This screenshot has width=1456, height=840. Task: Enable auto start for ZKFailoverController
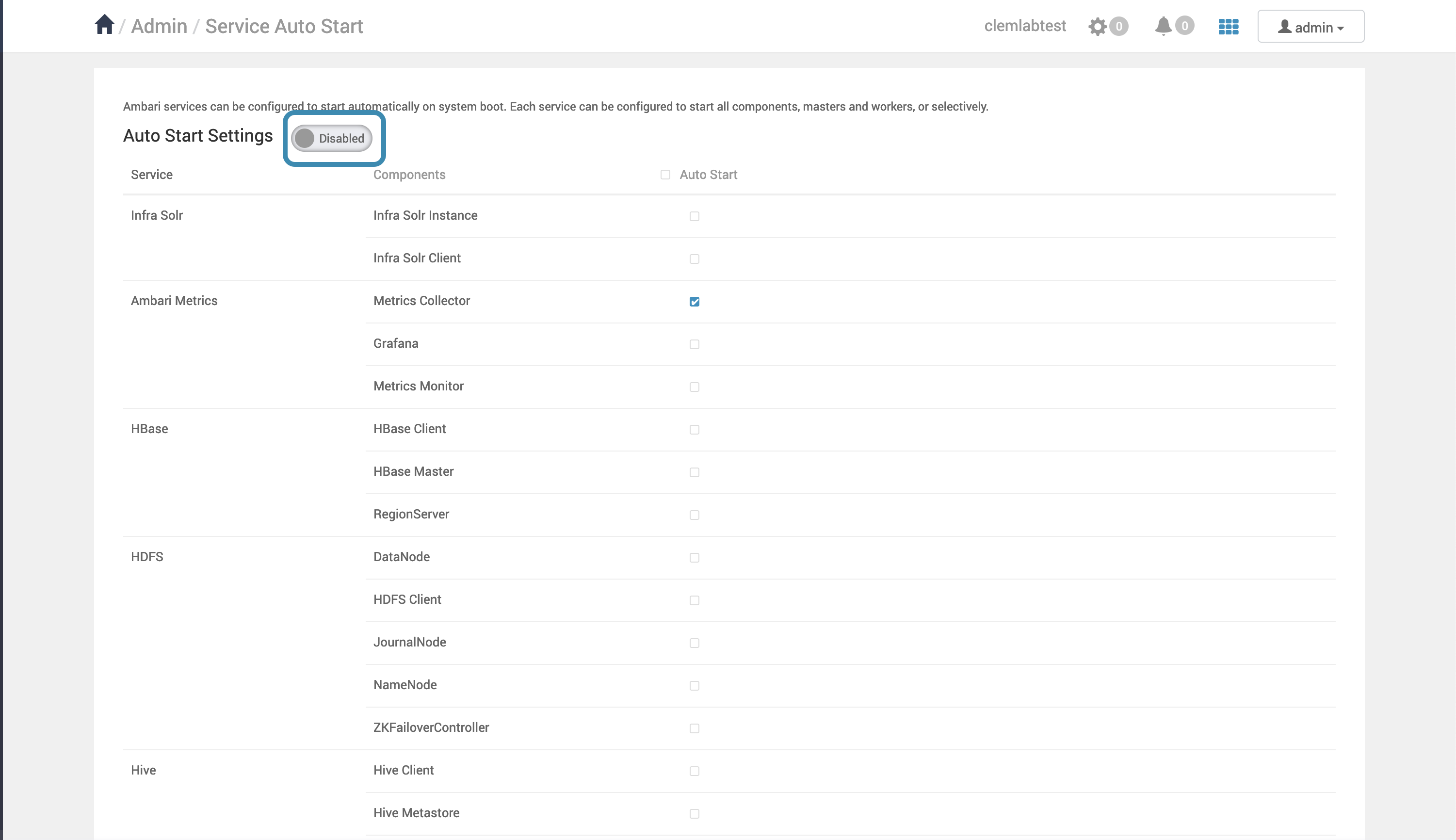pos(695,728)
